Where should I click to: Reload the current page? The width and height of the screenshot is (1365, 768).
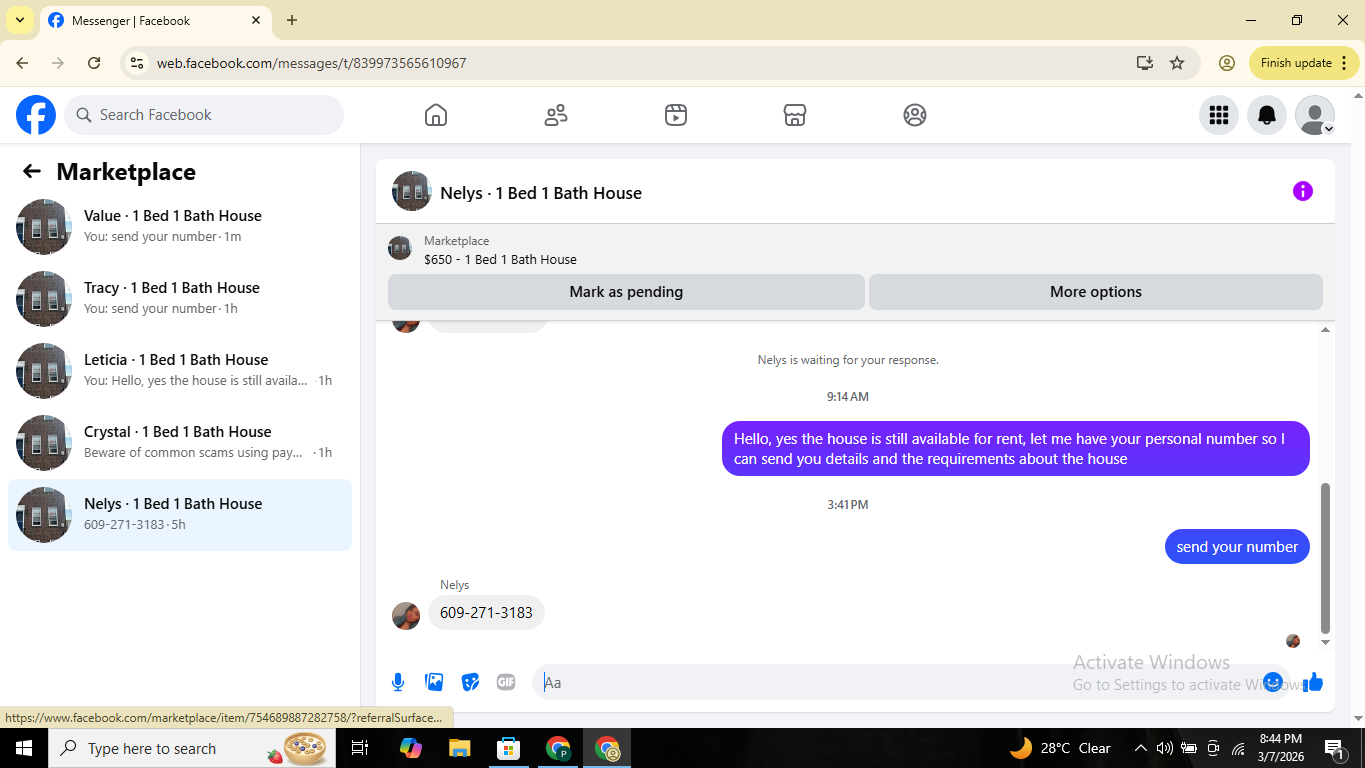point(94,63)
